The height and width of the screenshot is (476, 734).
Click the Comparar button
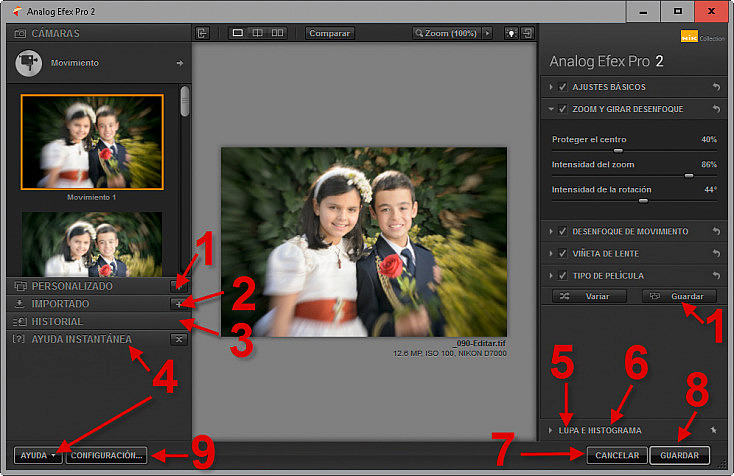[x=330, y=33]
